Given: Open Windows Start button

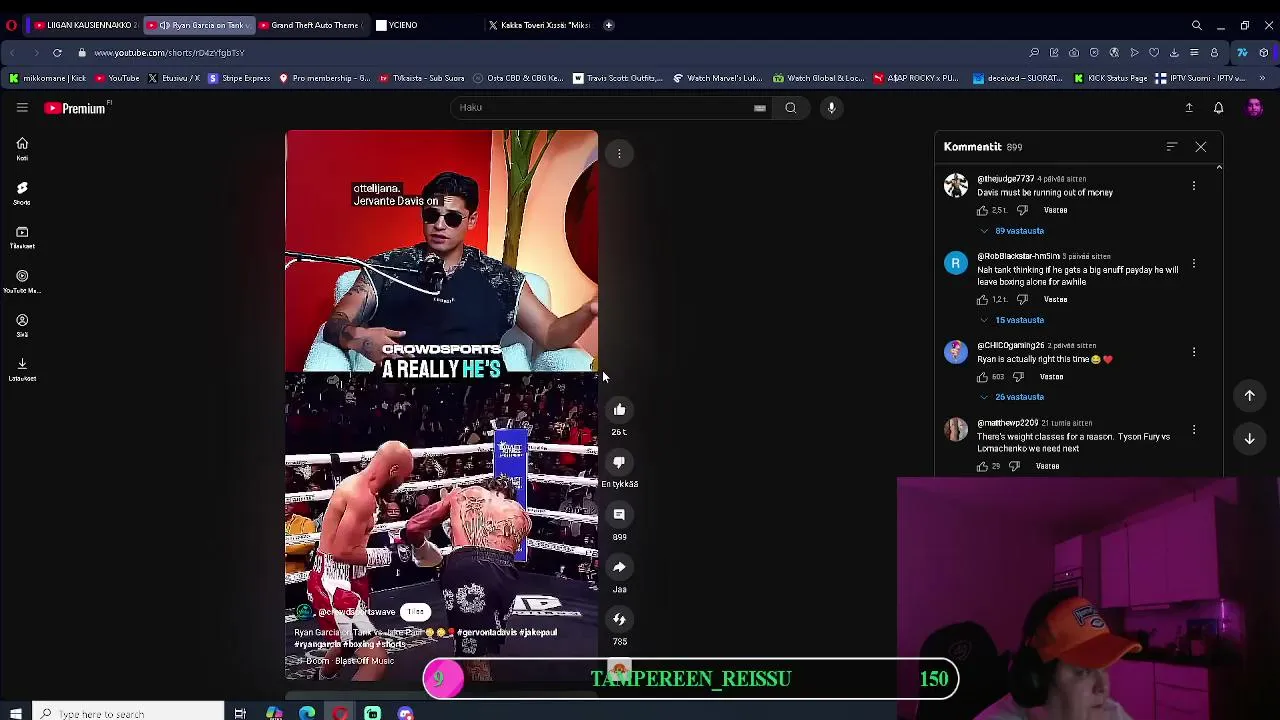Looking at the screenshot, I should (x=15, y=714).
